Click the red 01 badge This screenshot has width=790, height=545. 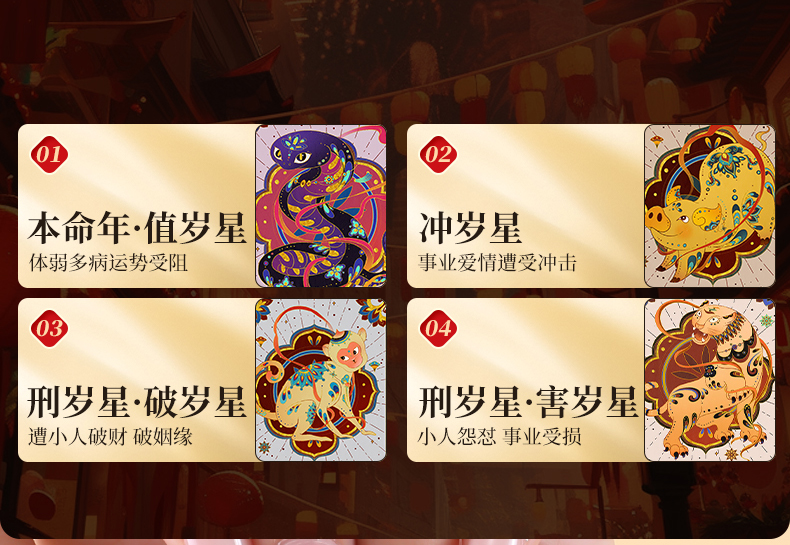(49, 155)
